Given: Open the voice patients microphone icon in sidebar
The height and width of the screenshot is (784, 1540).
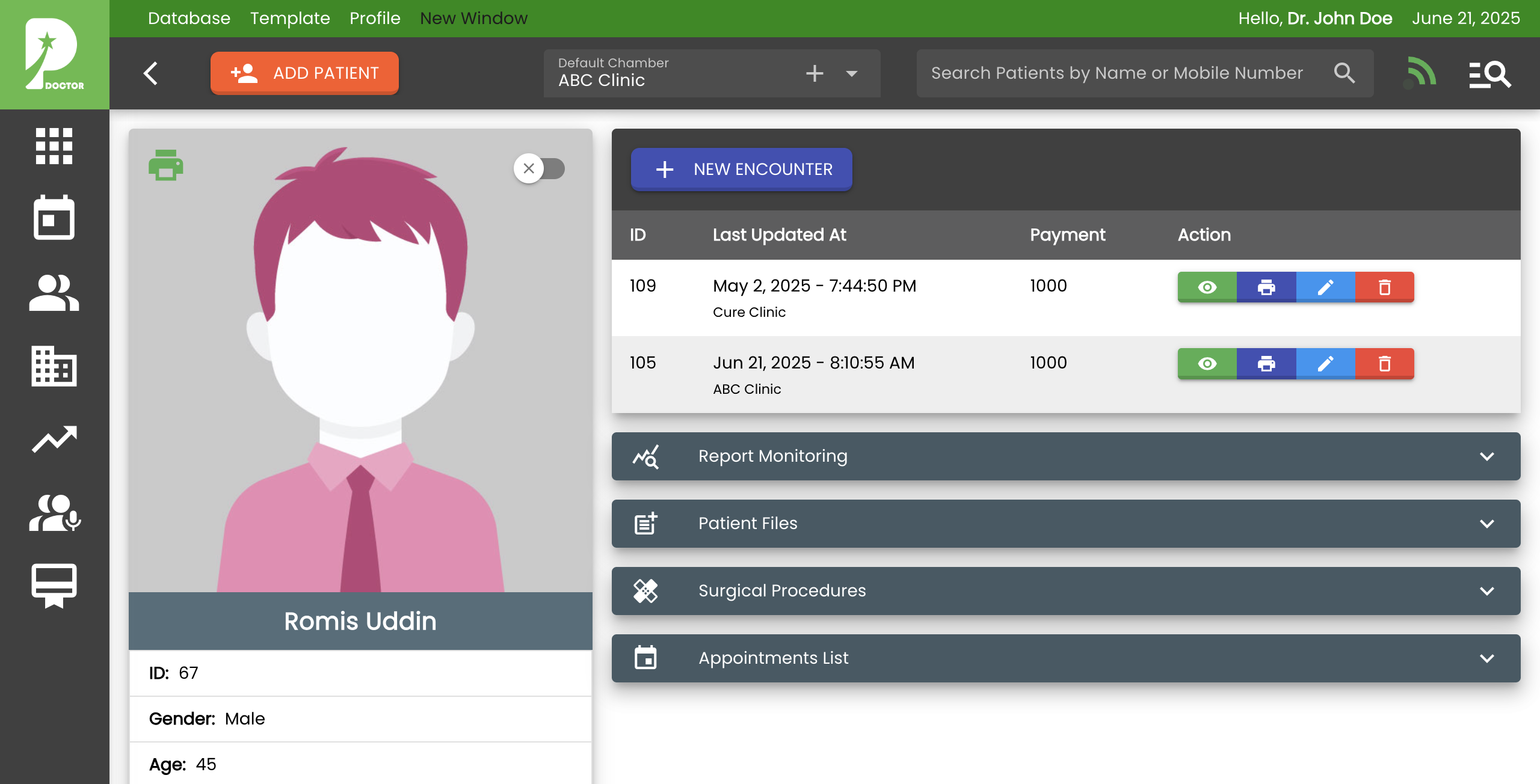Looking at the screenshot, I should click(x=55, y=513).
